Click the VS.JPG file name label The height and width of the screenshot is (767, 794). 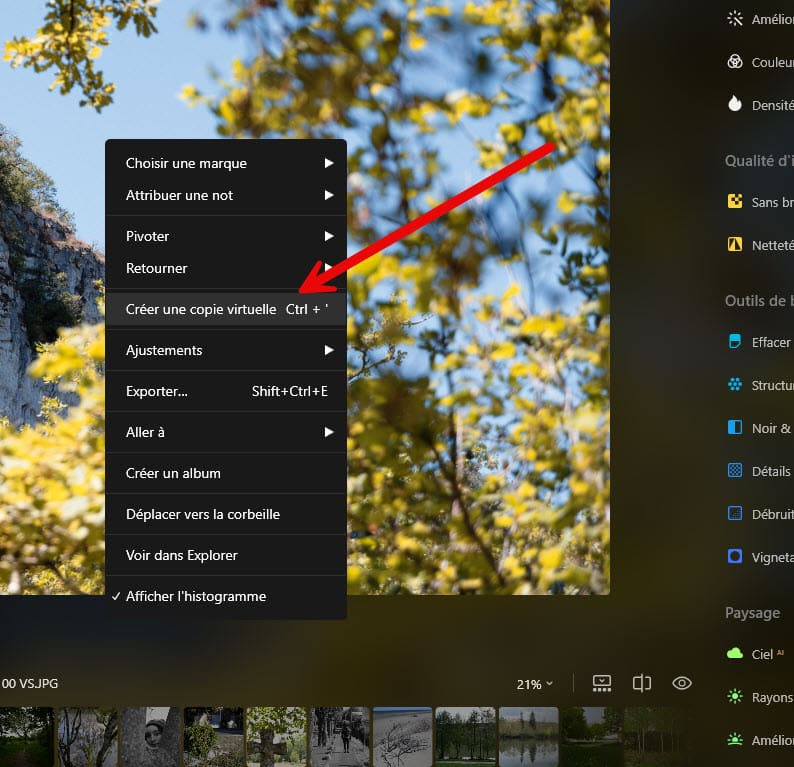(x=29, y=684)
